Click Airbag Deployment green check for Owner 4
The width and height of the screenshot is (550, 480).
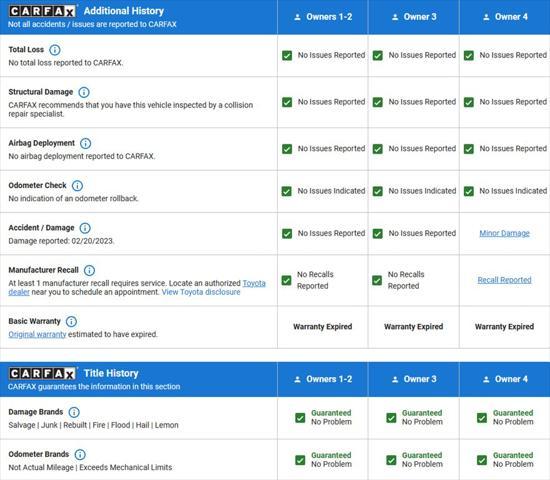pos(469,149)
